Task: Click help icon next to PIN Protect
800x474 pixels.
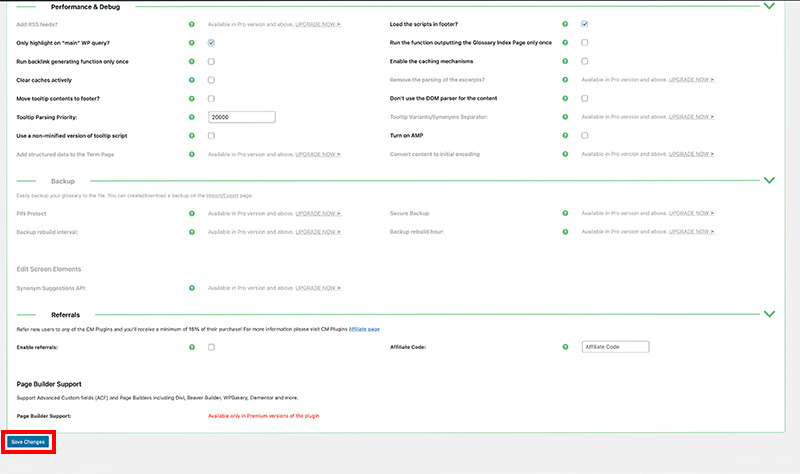Action: [192, 213]
